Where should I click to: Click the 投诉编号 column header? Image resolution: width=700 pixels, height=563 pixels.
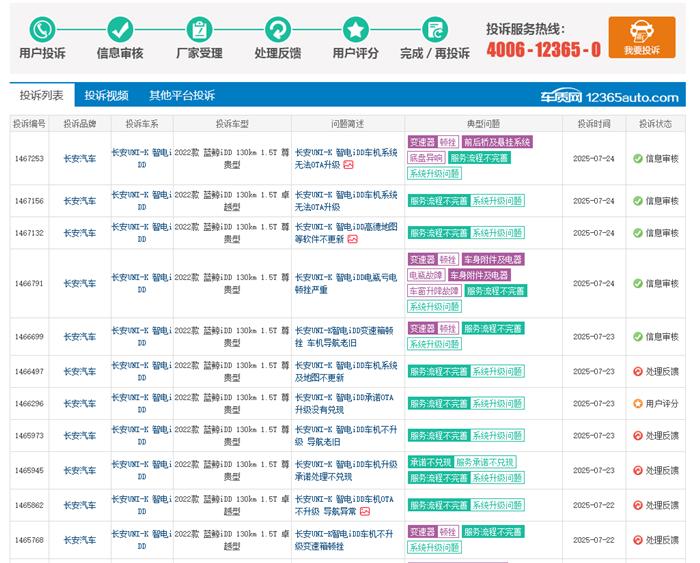pyautogui.click(x=29, y=124)
